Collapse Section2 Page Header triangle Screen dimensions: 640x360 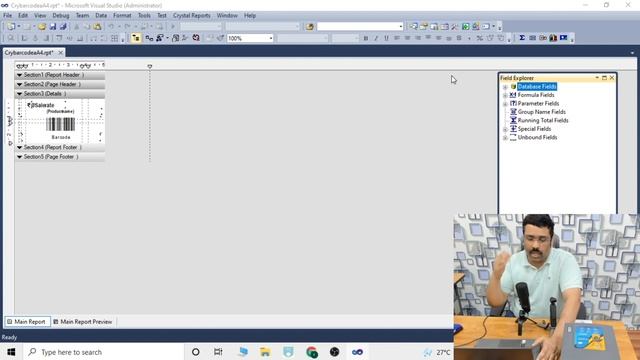click(19, 84)
